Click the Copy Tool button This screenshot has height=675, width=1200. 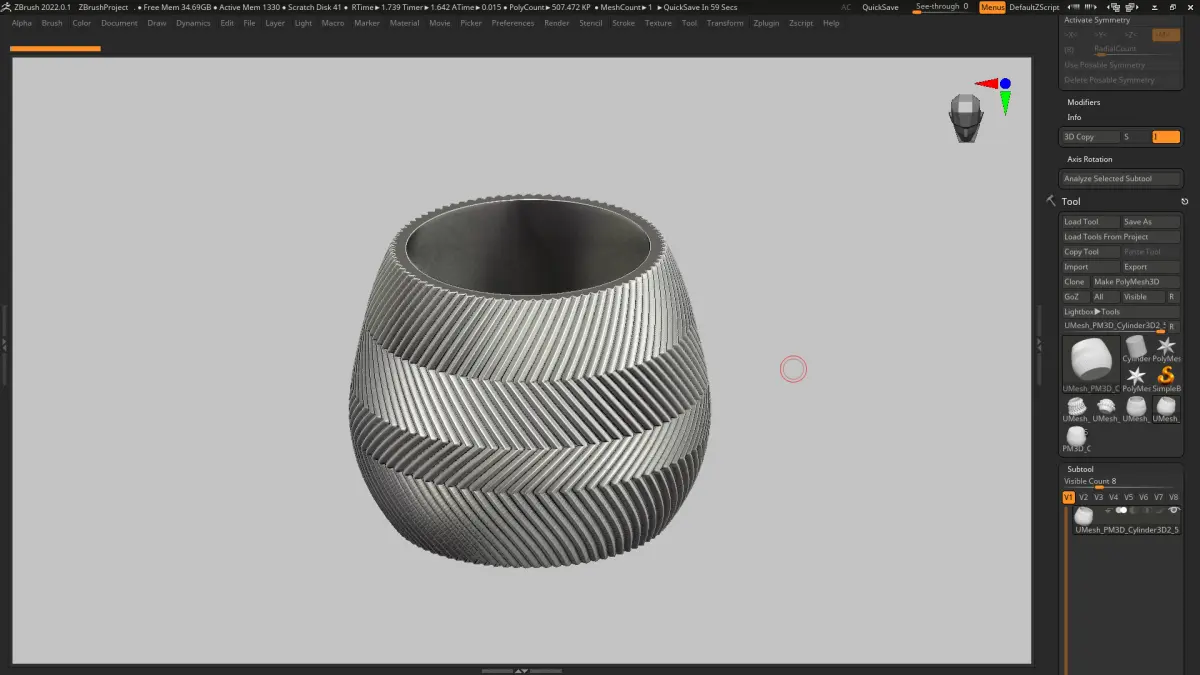pyautogui.click(x=1091, y=252)
